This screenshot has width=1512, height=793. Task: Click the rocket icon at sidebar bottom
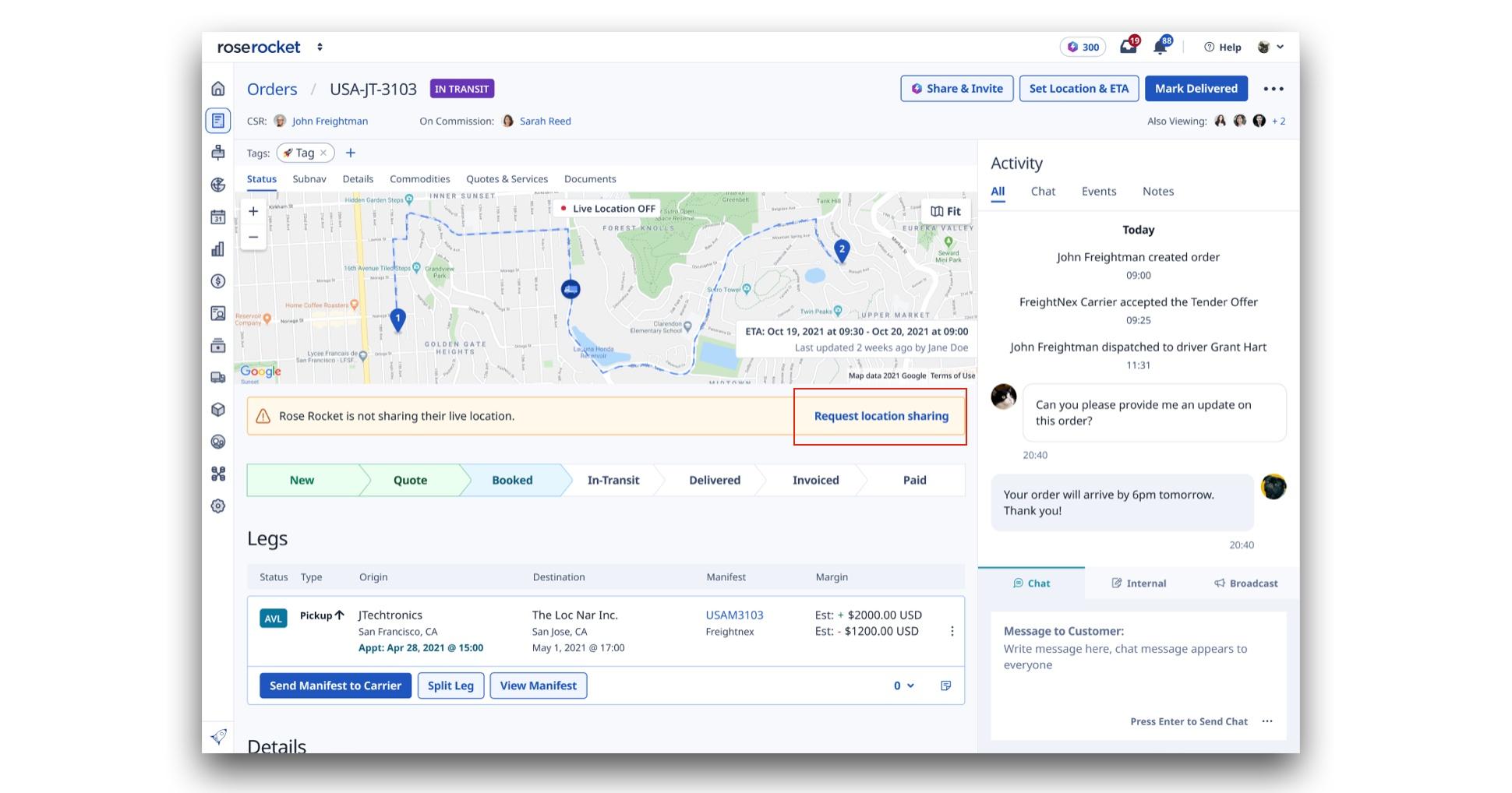pyautogui.click(x=219, y=736)
